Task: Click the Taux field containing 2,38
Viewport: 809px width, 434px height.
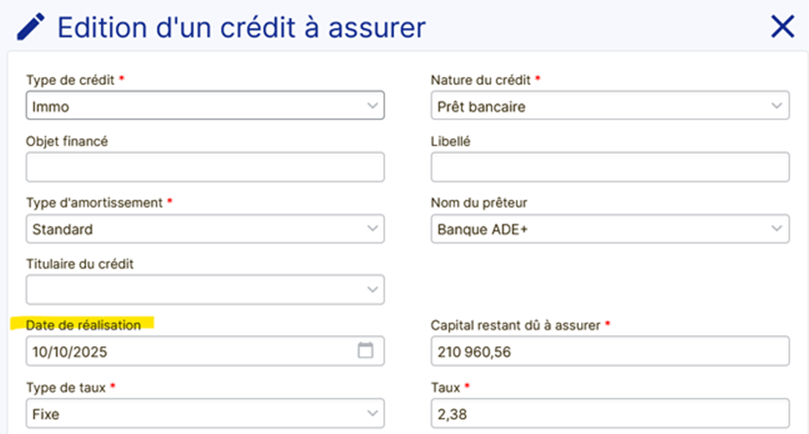Action: [609, 412]
